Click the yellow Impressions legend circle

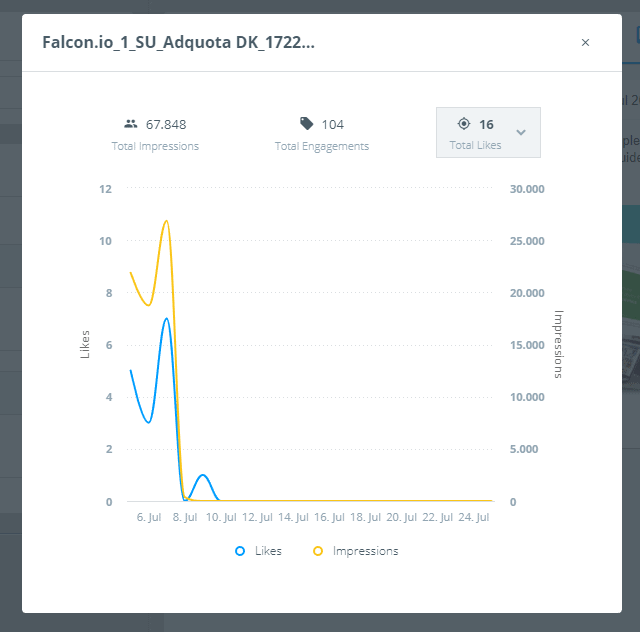[318, 551]
